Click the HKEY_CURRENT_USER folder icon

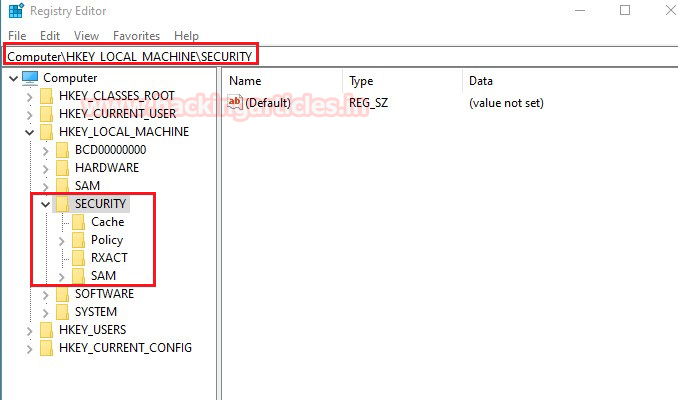tap(46, 114)
